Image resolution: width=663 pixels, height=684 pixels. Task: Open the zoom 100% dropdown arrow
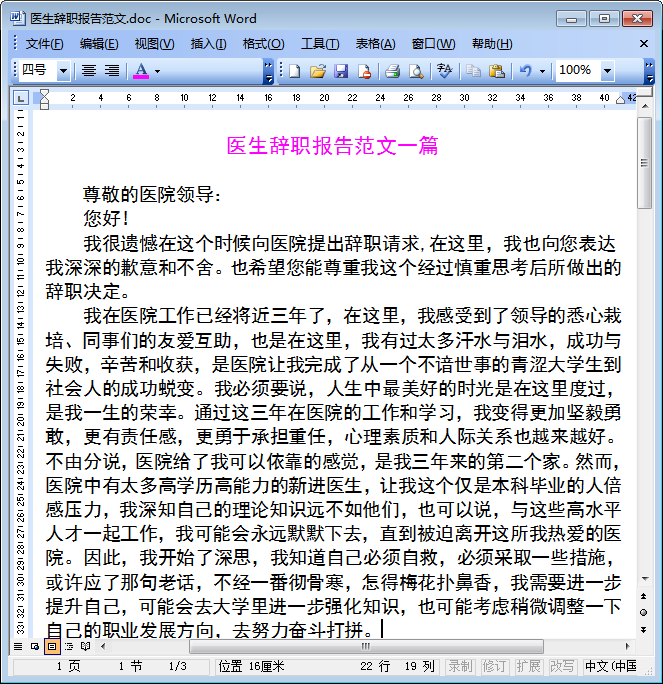(608, 71)
